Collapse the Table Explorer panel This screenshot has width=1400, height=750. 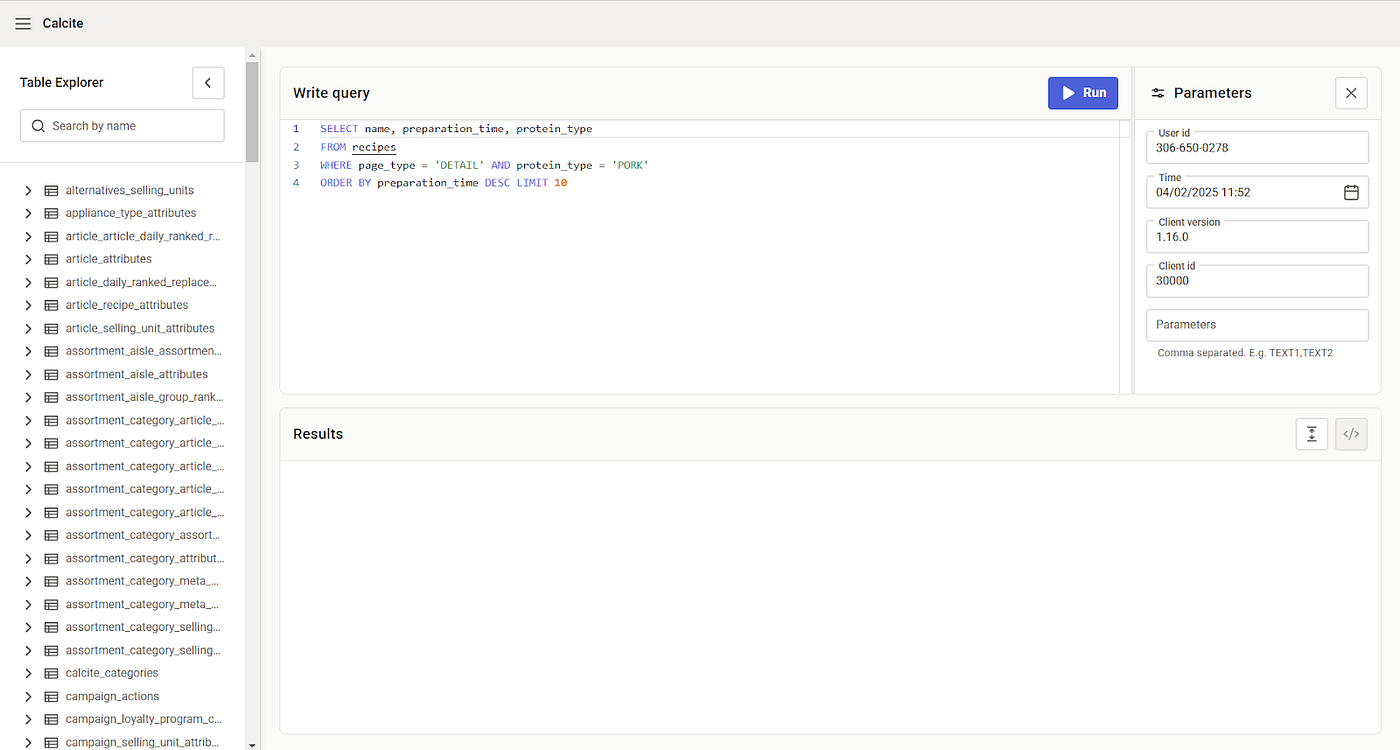tap(208, 83)
